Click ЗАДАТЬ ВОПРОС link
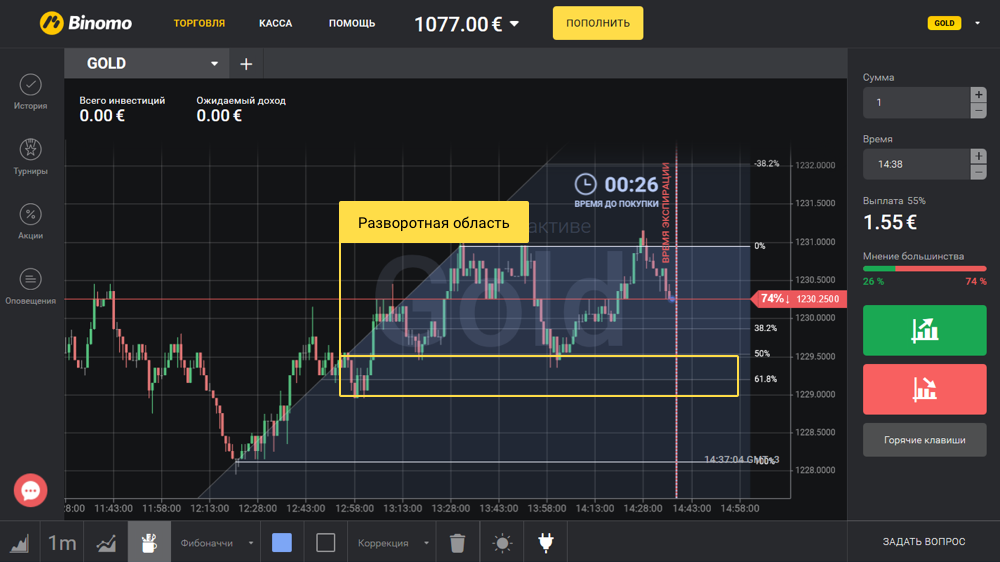Viewport: 1000px width, 562px height. coord(923,542)
